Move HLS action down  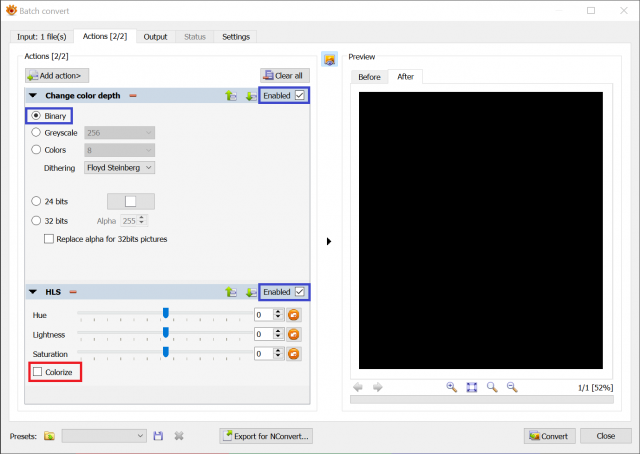[251, 292]
